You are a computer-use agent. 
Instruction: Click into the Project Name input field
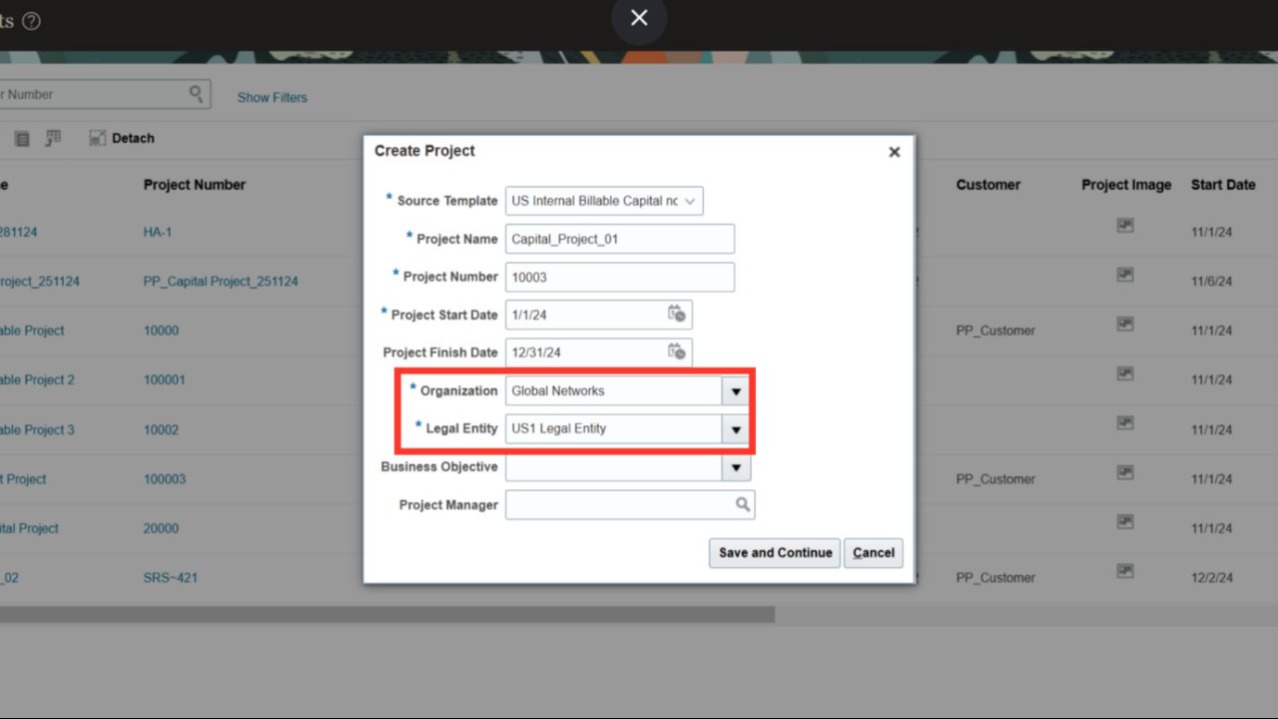point(620,239)
